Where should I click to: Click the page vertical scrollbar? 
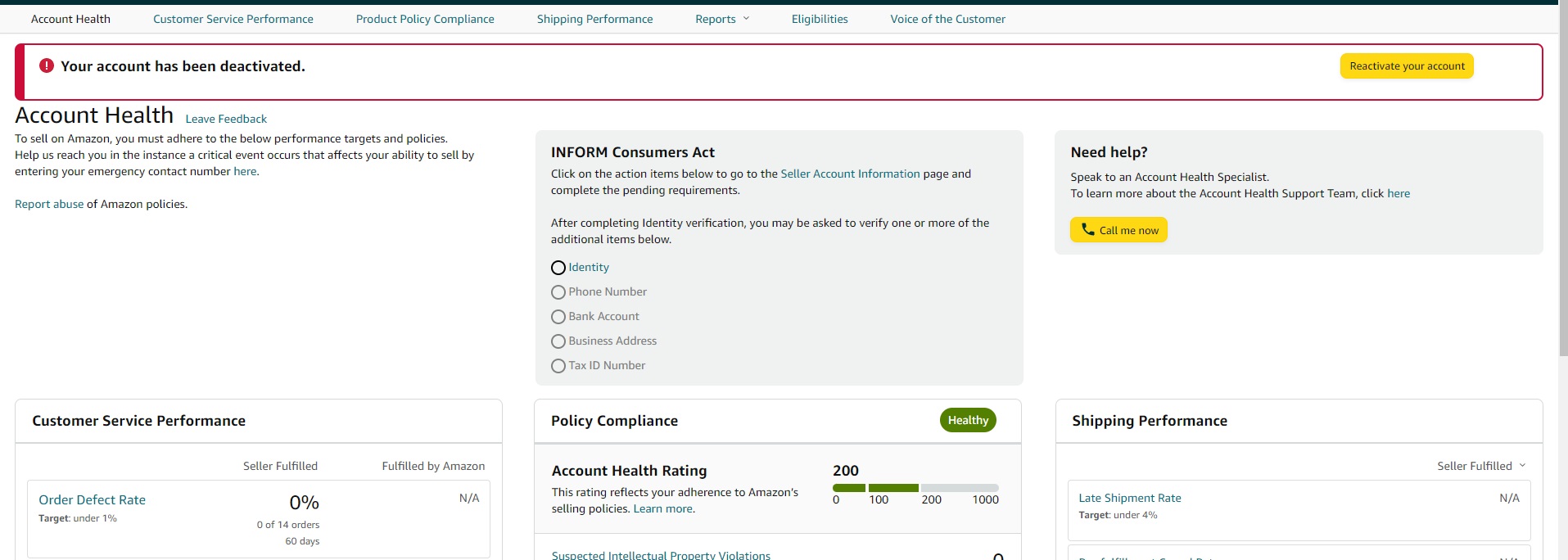tap(1562, 180)
